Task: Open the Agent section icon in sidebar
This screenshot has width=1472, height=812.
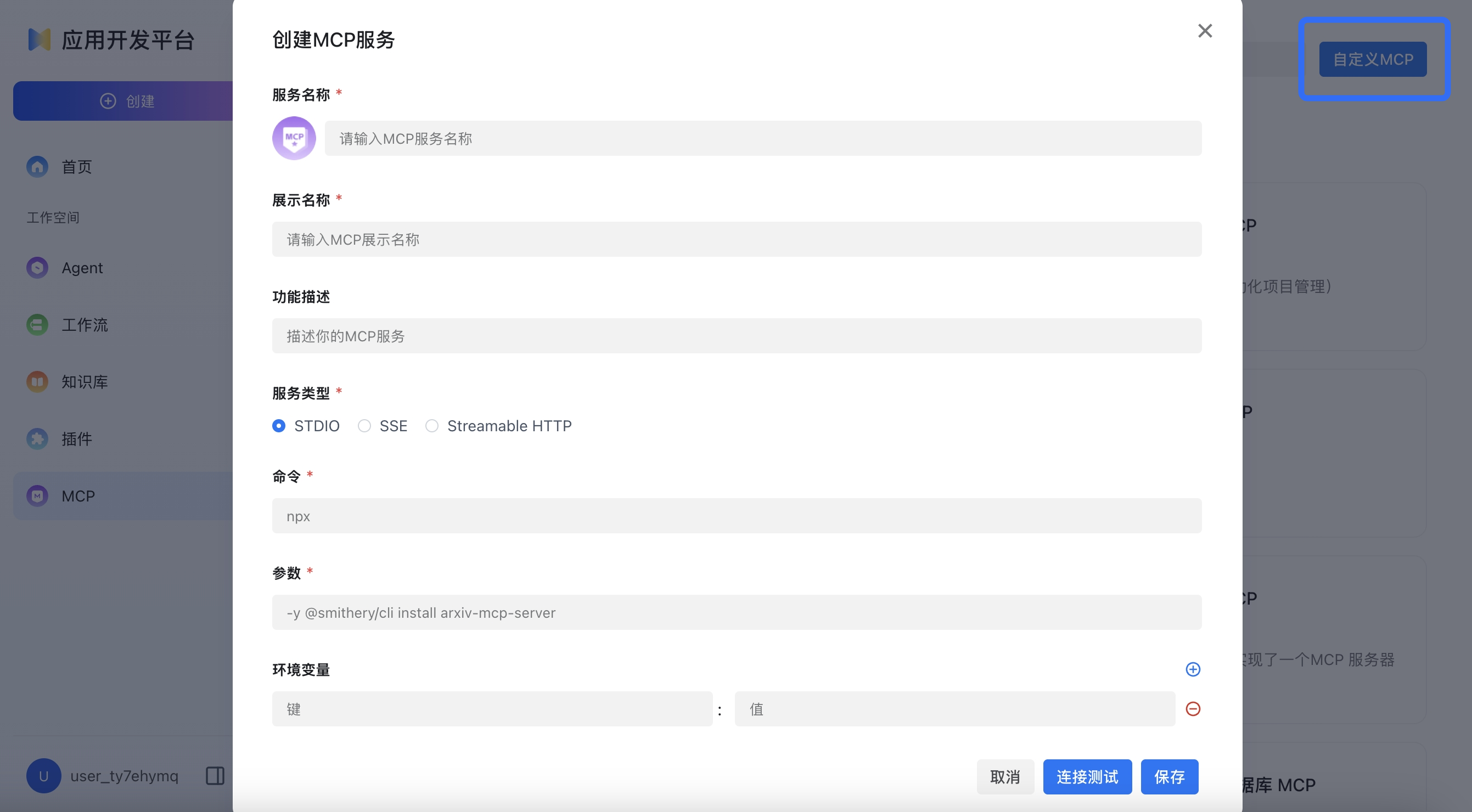Action: 37,267
